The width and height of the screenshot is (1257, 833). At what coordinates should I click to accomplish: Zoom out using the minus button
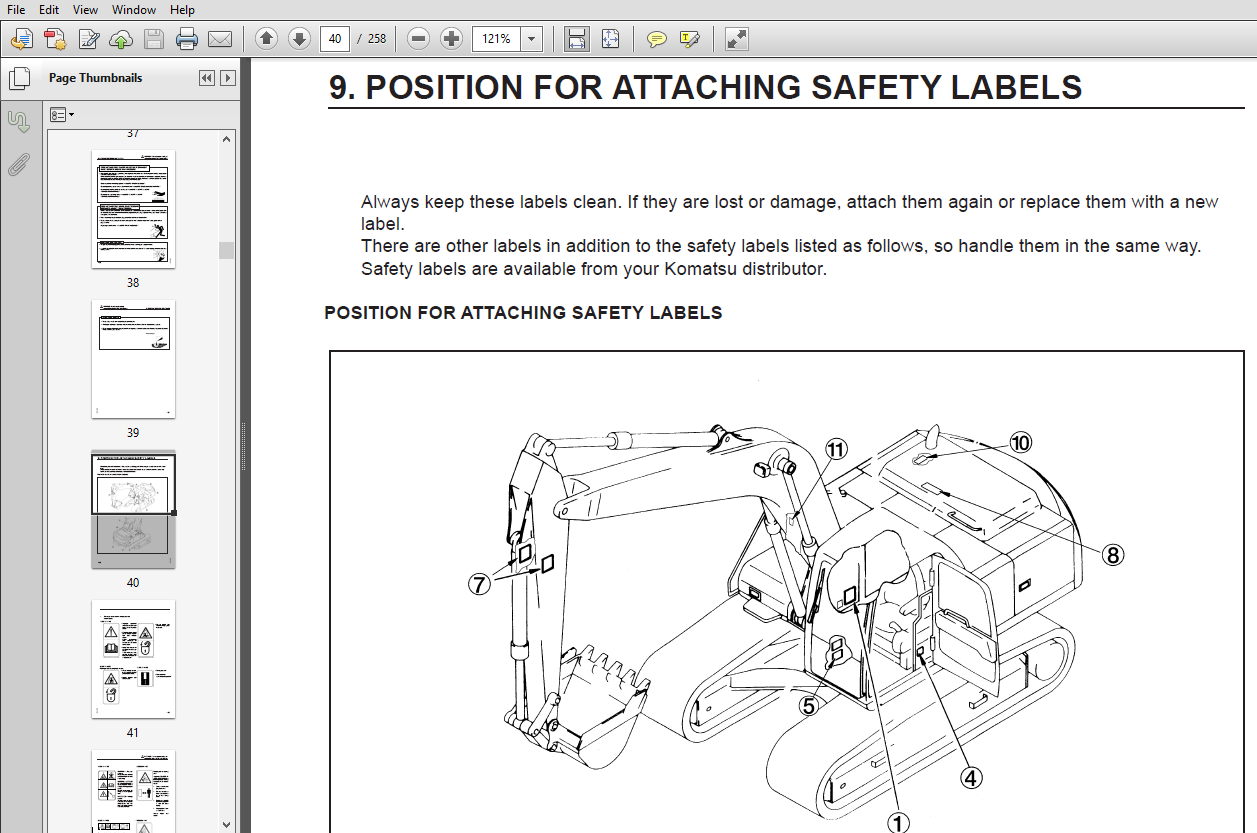419,39
